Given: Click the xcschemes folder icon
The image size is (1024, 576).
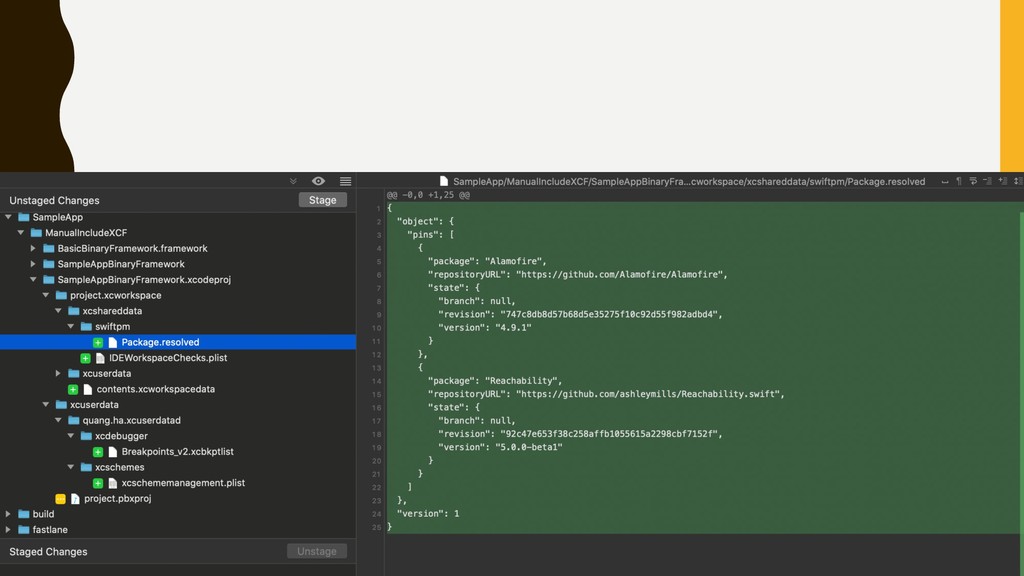Looking at the screenshot, I should [86, 468].
